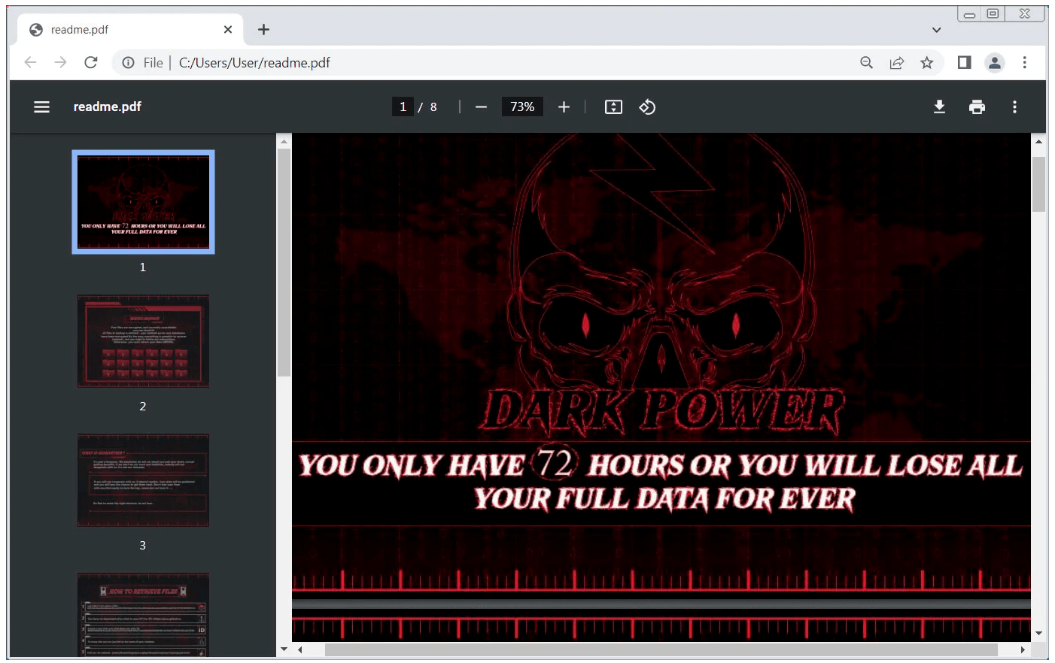Reload the current page
This screenshot has width=1055, height=663.
91,63
